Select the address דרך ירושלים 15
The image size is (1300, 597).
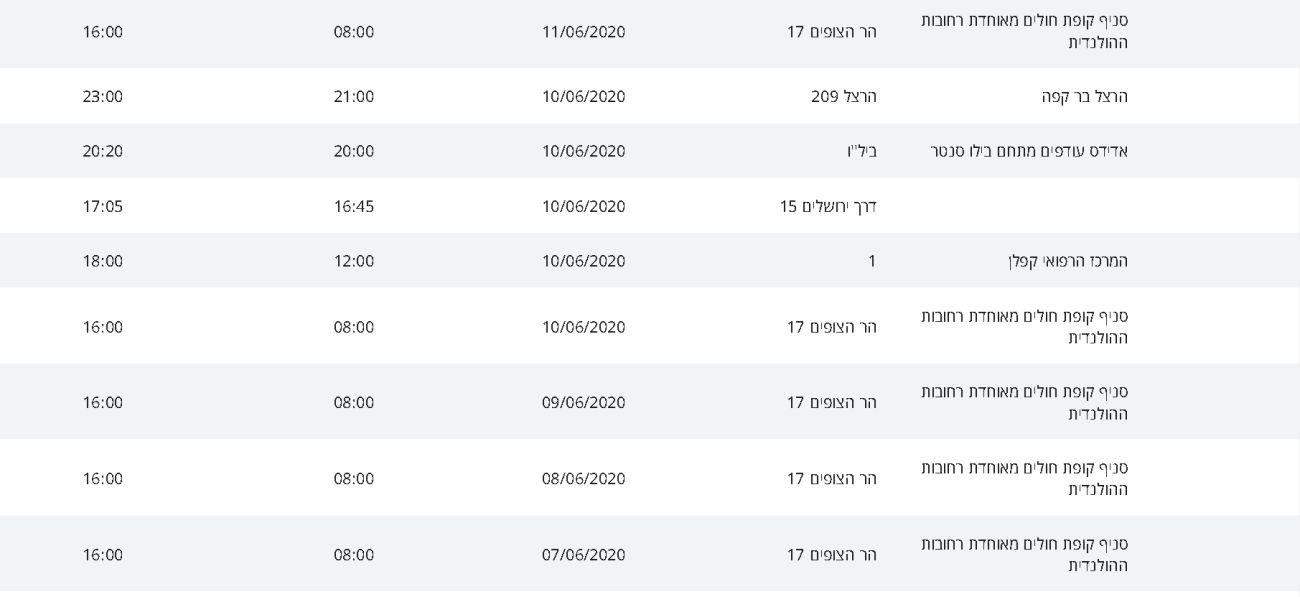click(828, 207)
